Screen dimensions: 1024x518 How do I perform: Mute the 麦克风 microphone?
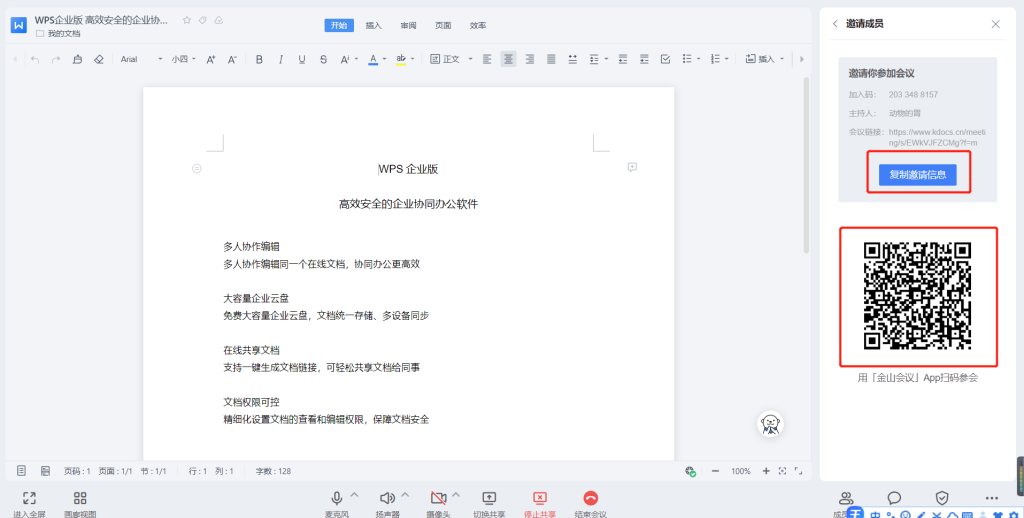(336, 504)
